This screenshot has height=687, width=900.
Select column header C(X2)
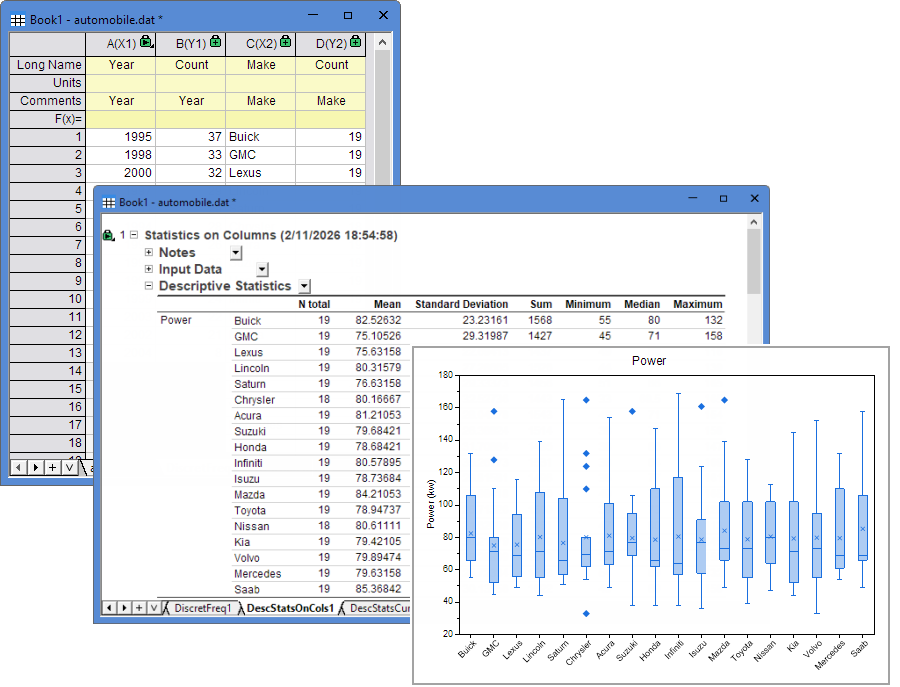click(261, 44)
